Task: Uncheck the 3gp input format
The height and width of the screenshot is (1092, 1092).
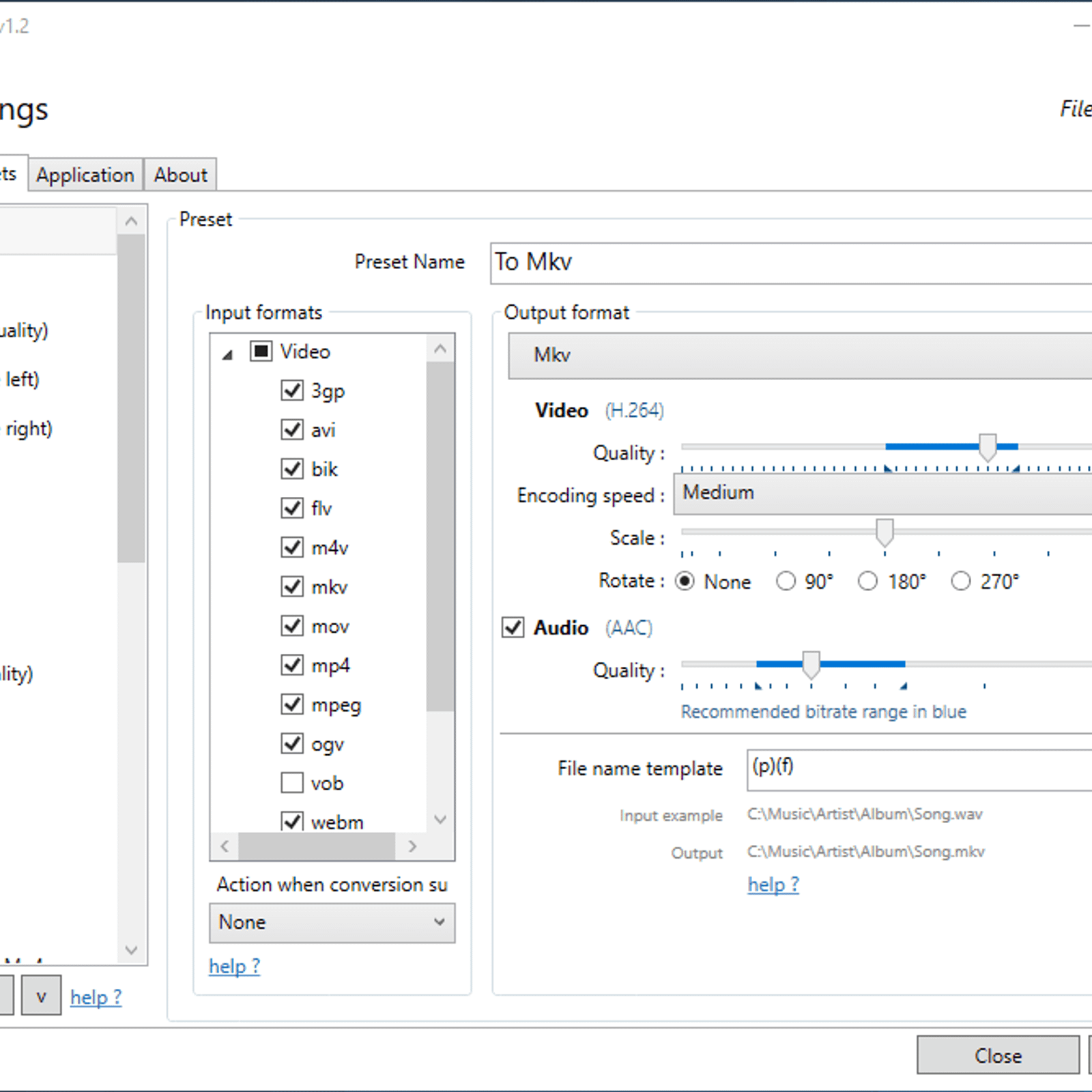Action: pyautogui.click(x=292, y=390)
